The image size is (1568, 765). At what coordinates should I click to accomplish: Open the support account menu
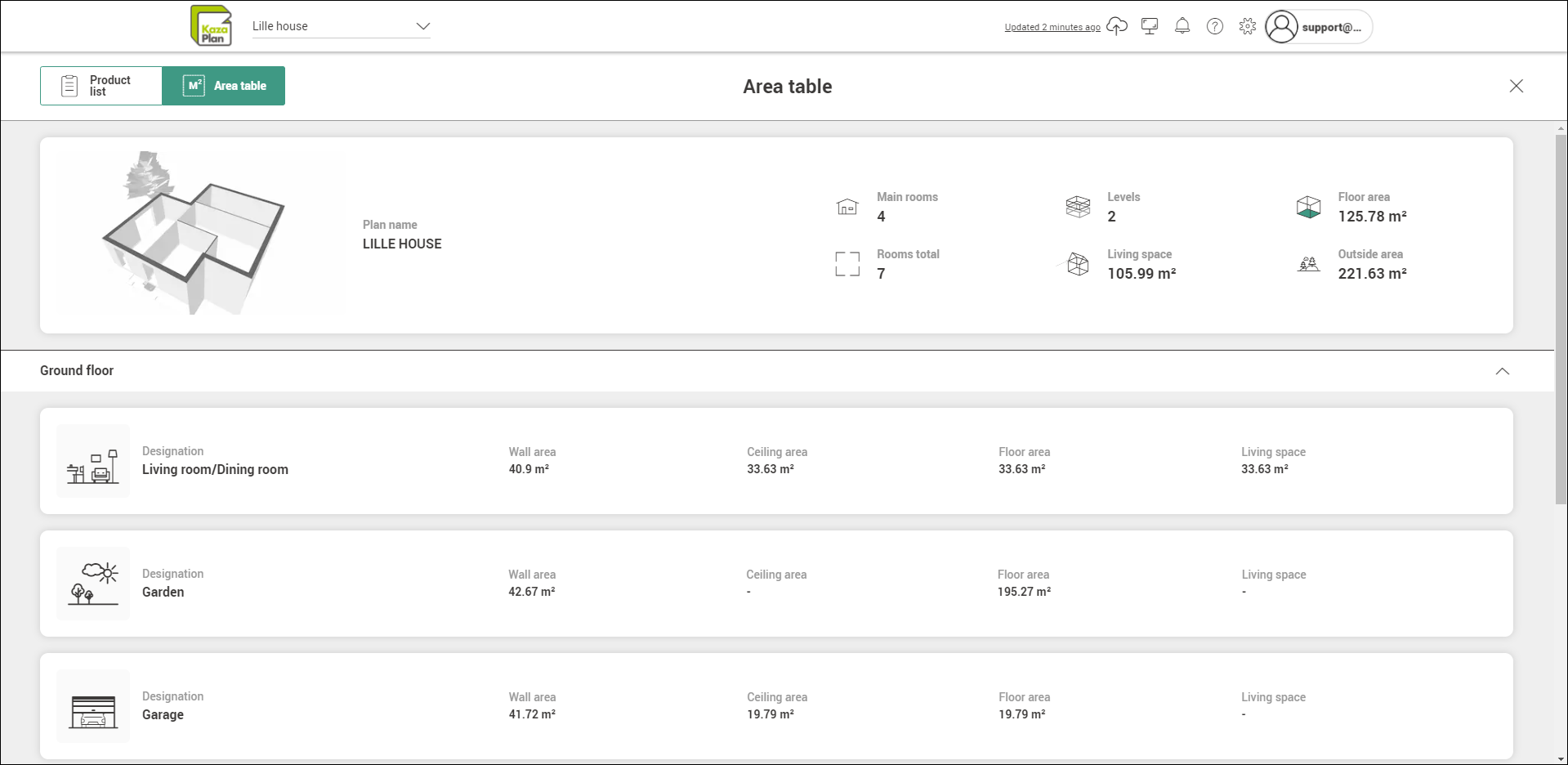click(x=1317, y=27)
